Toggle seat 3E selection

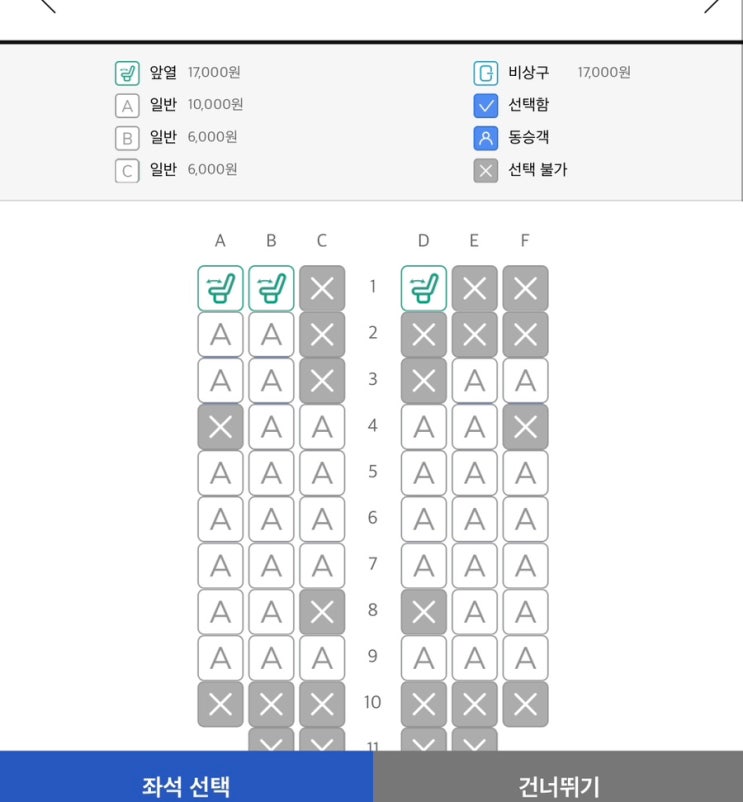(475, 380)
